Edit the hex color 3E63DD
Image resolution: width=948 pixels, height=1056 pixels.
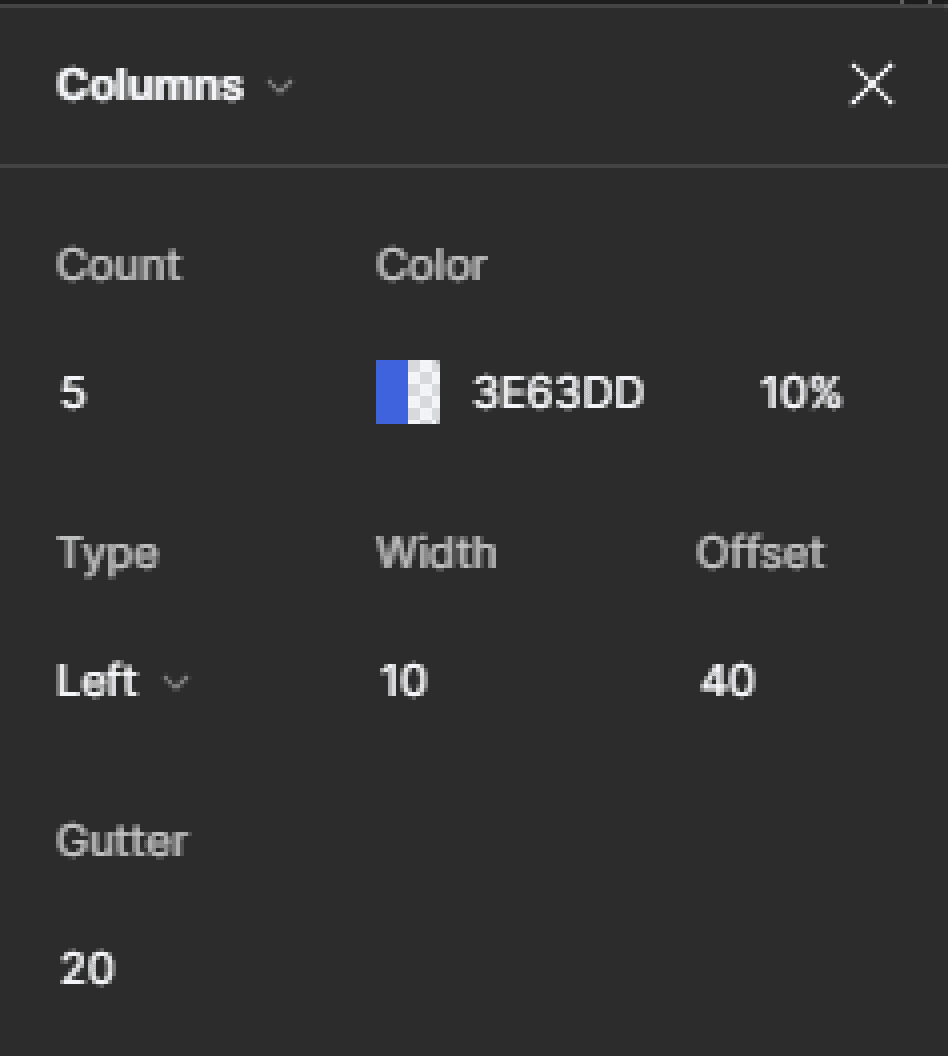[558, 392]
